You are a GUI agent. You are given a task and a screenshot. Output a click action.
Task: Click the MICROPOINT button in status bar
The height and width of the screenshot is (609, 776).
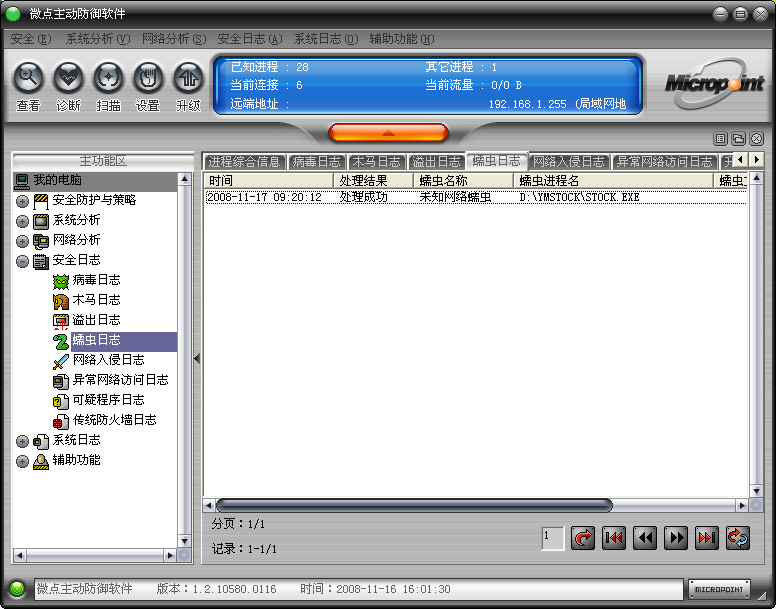(x=719, y=589)
